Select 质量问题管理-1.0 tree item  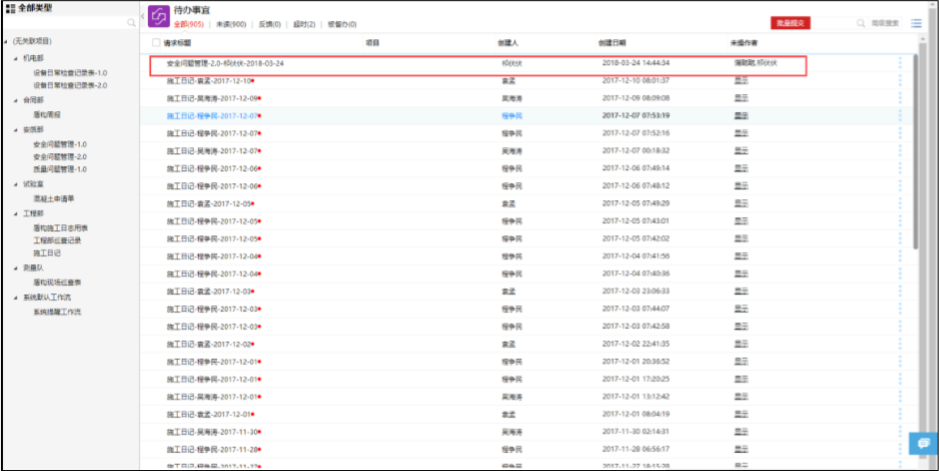60,169
